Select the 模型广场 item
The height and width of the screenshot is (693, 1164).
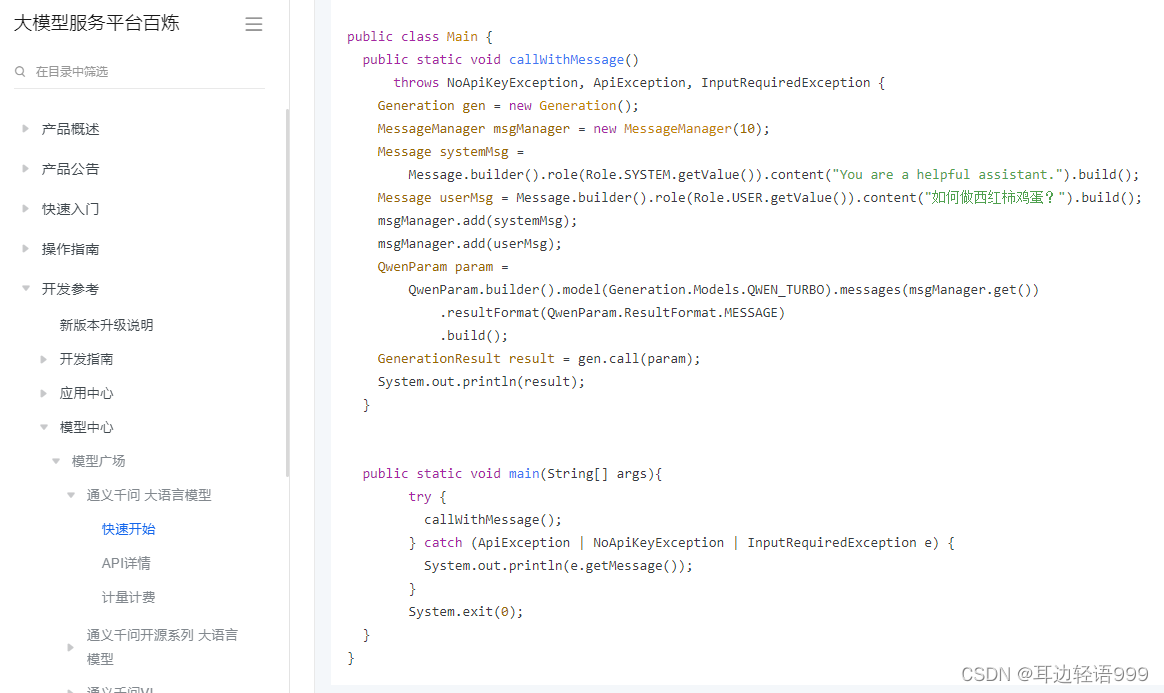pos(98,462)
